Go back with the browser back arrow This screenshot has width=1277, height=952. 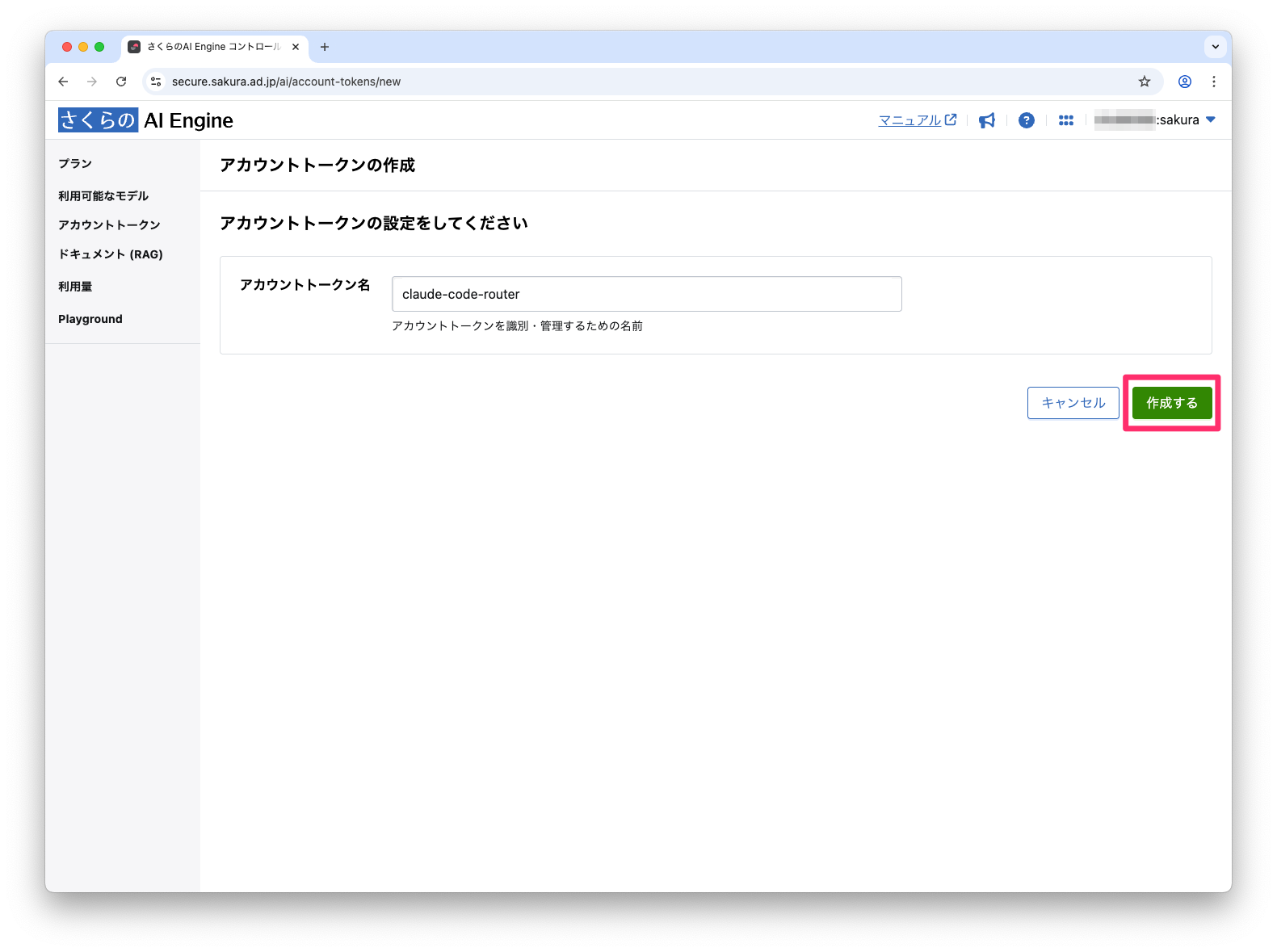coord(63,82)
